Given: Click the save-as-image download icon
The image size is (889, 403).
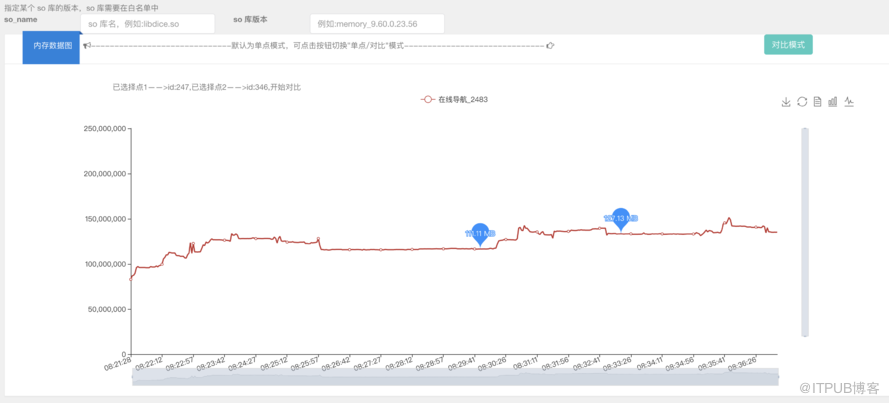Looking at the screenshot, I should pyautogui.click(x=786, y=102).
